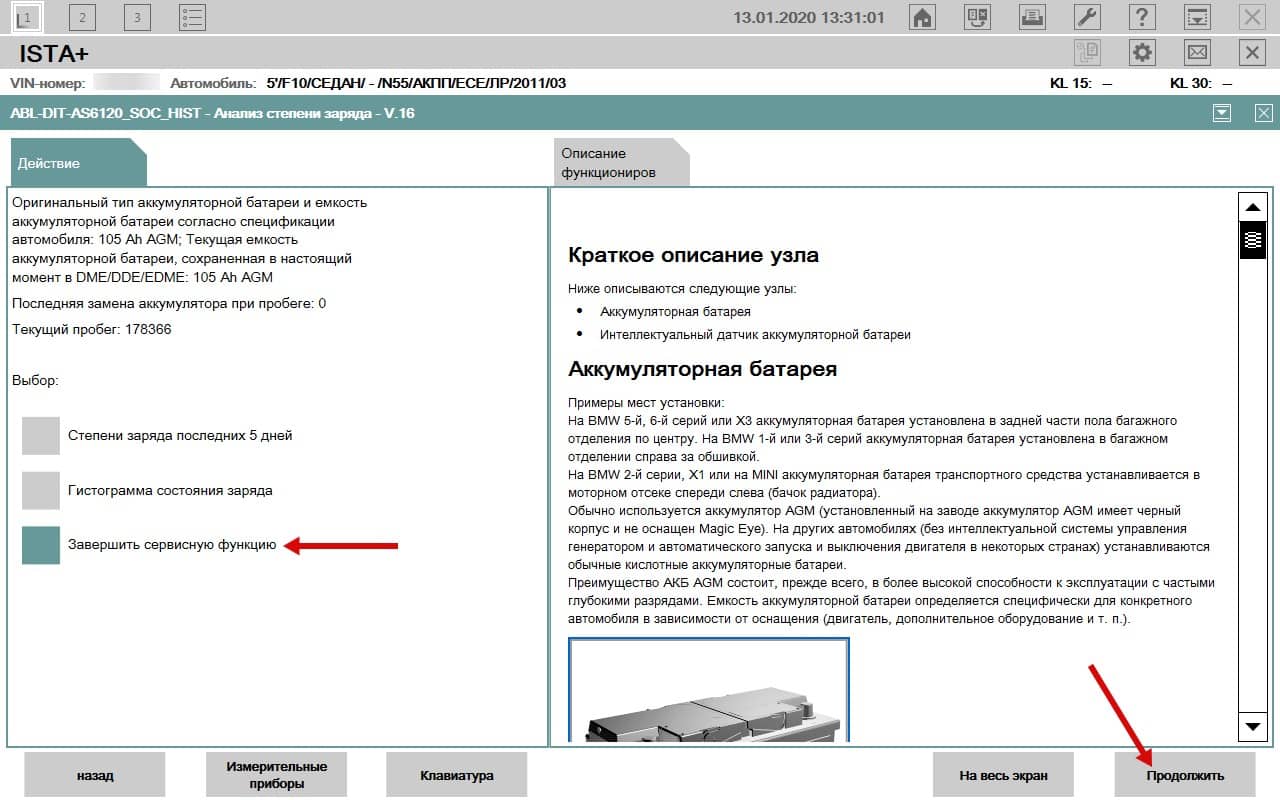Collapse the procedure header dropdown arrow
This screenshot has width=1280, height=800.
1222,113
